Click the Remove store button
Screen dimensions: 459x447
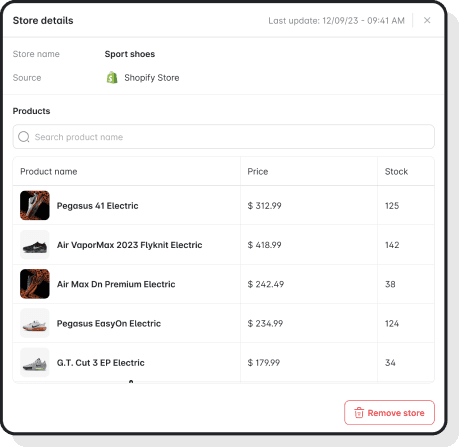(x=389, y=413)
